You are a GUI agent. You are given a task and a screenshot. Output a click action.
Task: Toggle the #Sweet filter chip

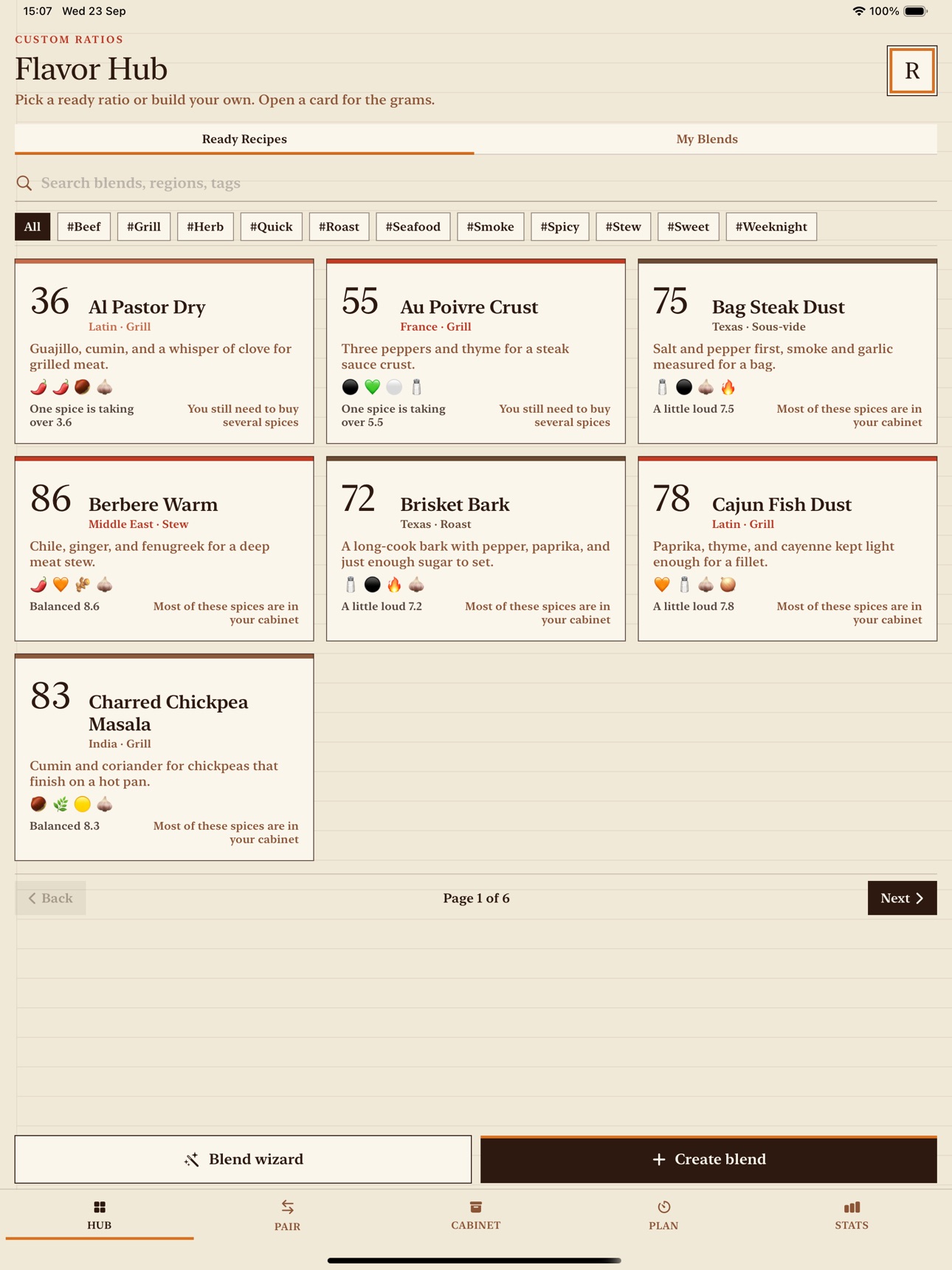[x=689, y=227]
